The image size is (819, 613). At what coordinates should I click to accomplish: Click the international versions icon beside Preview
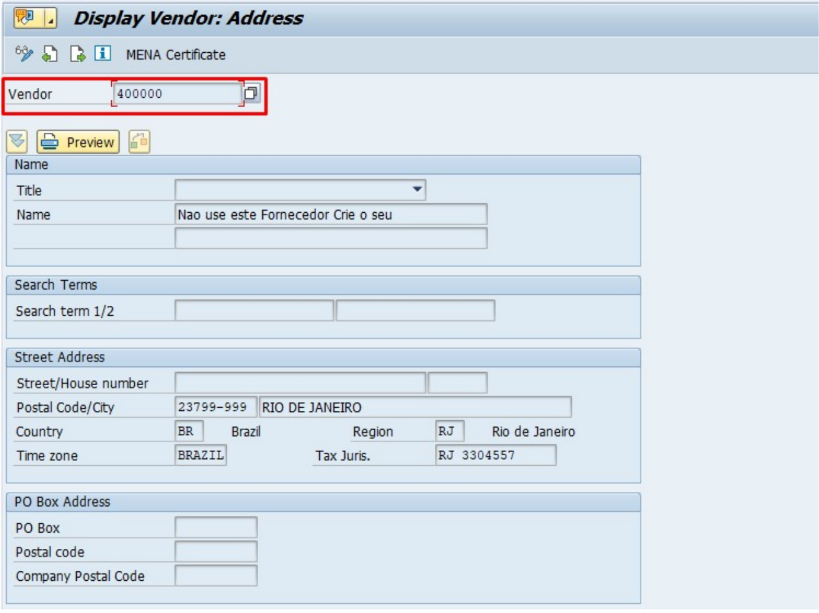coord(139,142)
